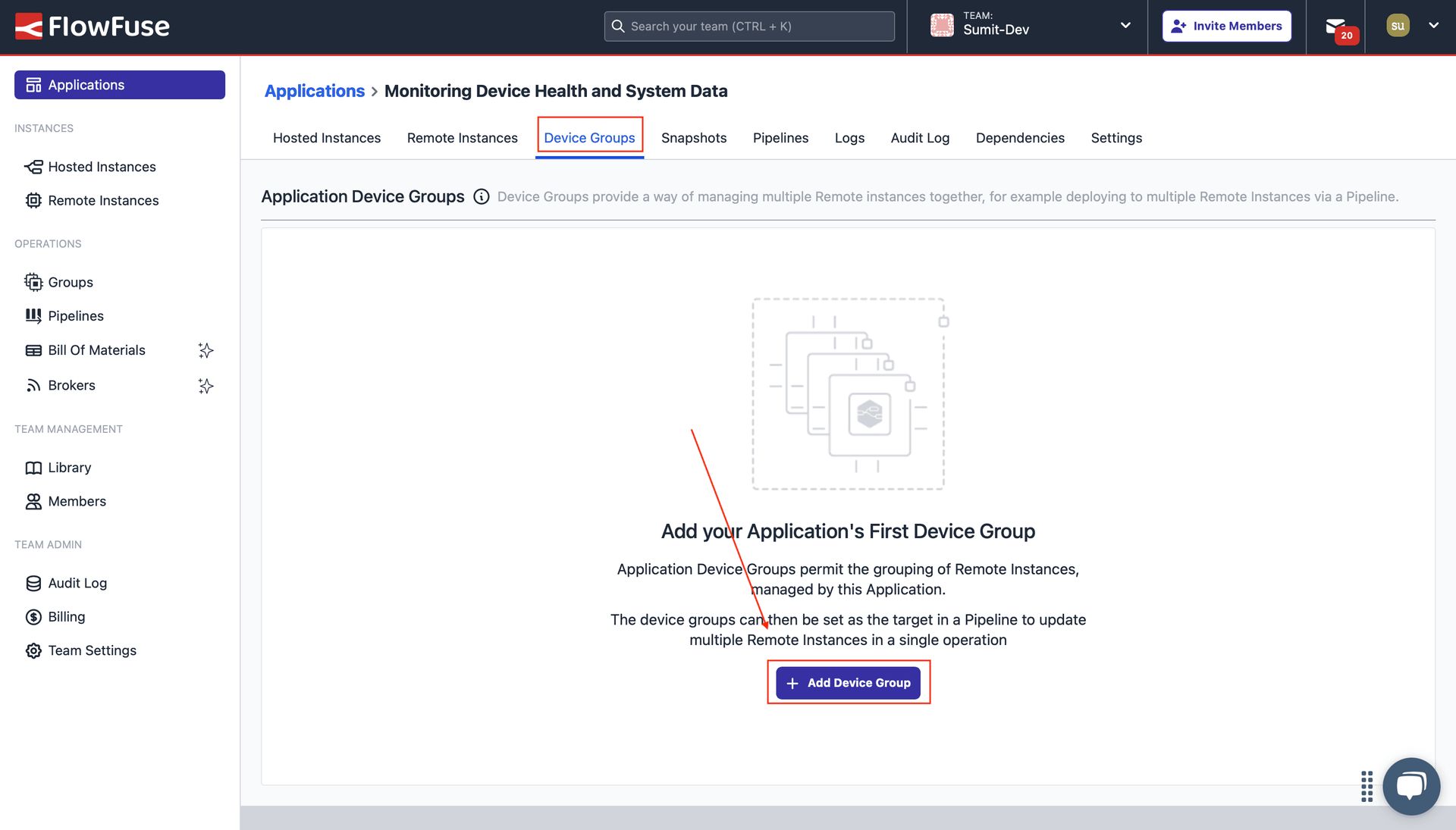Select the Groups icon under Operations
This screenshot has height=830, width=1456.
click(x=33, y=281)
